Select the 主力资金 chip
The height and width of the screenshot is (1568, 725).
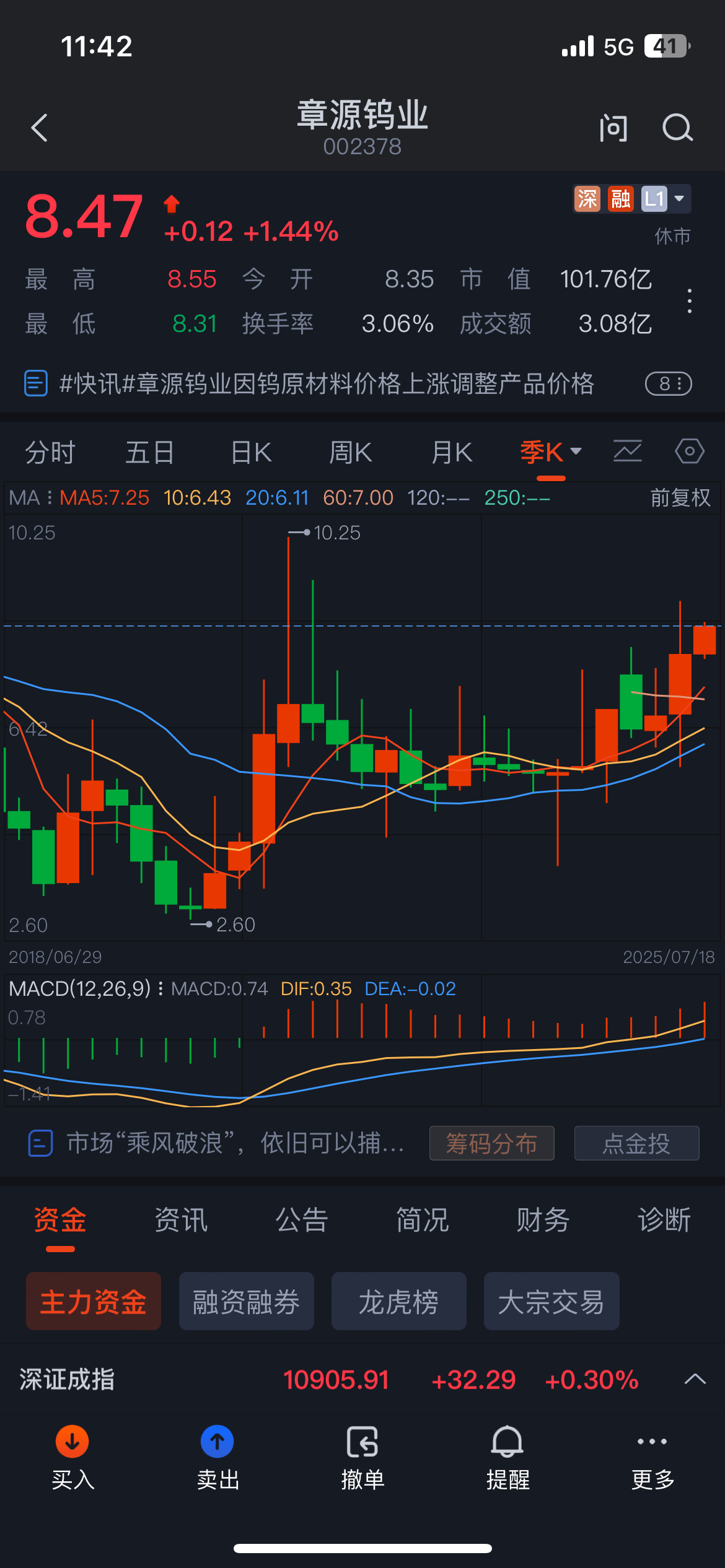[94, 1301]
